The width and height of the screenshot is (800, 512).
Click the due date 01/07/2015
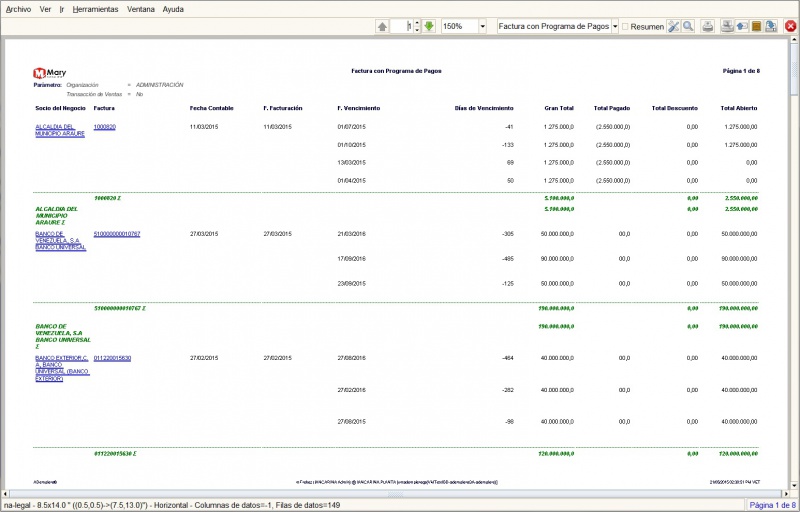pos(352,126)
